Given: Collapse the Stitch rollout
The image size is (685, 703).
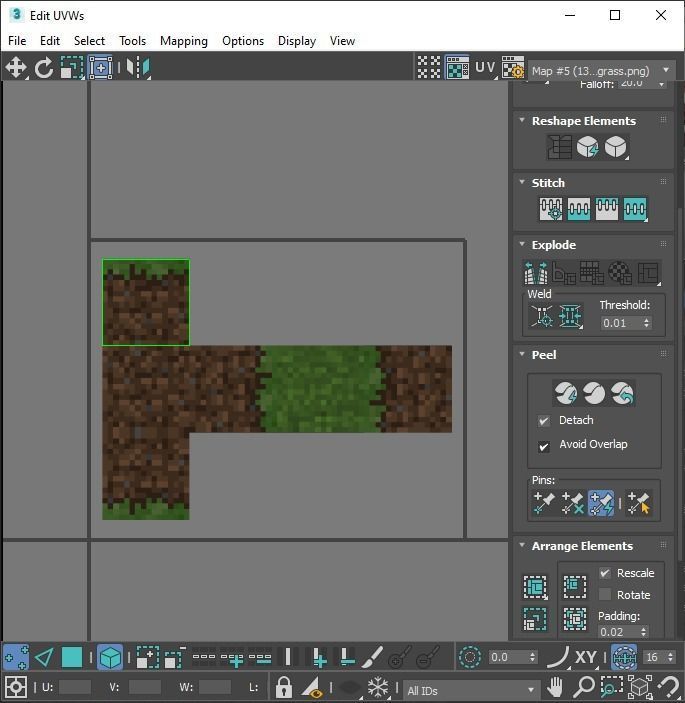Looking at the screenshot, I should click(x=522, y=182).
